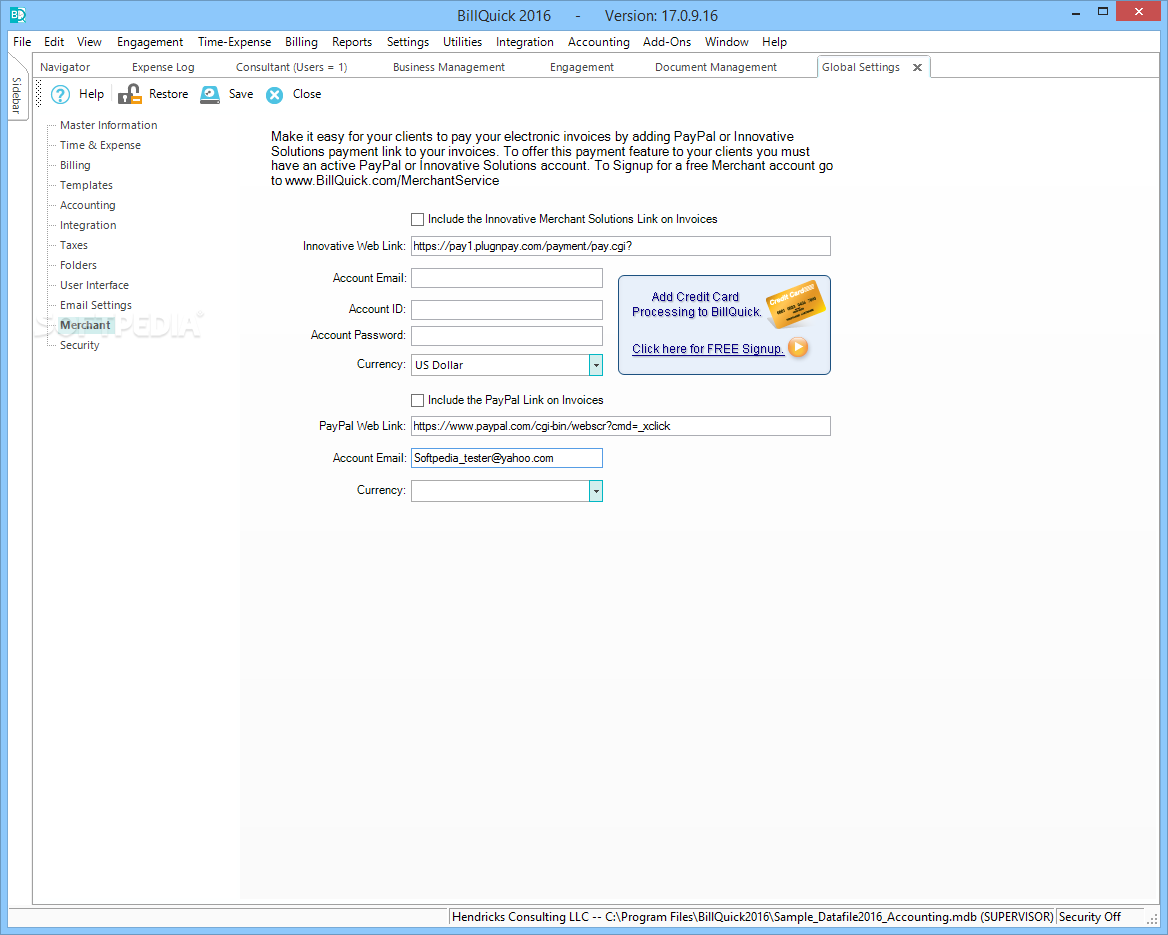Open the View menu
The height and width of the screenshot is (935, 1168).
pyautogui.click(x=89, y=42)
